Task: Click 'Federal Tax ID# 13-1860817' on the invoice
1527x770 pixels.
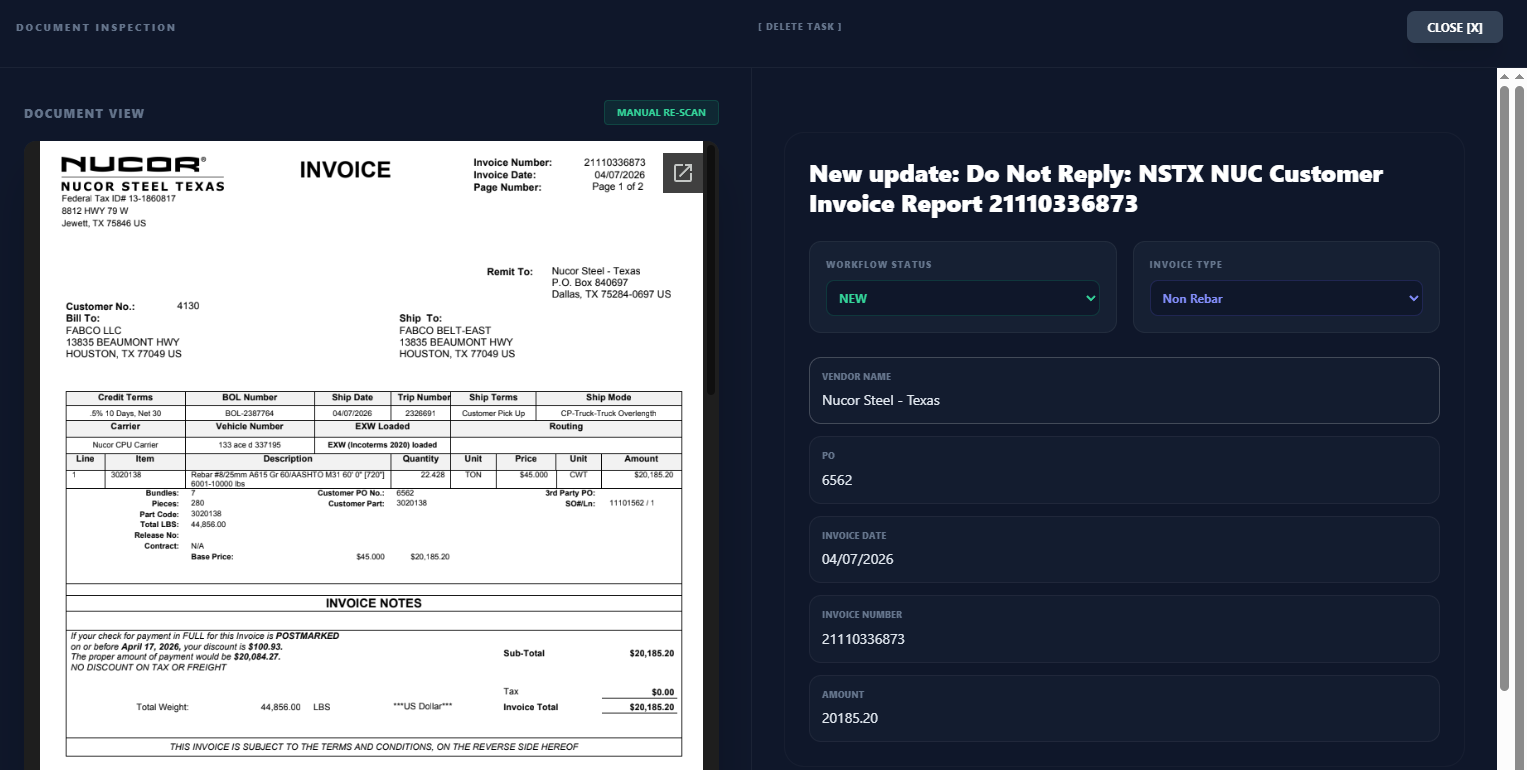Action: tap(119, 198)
